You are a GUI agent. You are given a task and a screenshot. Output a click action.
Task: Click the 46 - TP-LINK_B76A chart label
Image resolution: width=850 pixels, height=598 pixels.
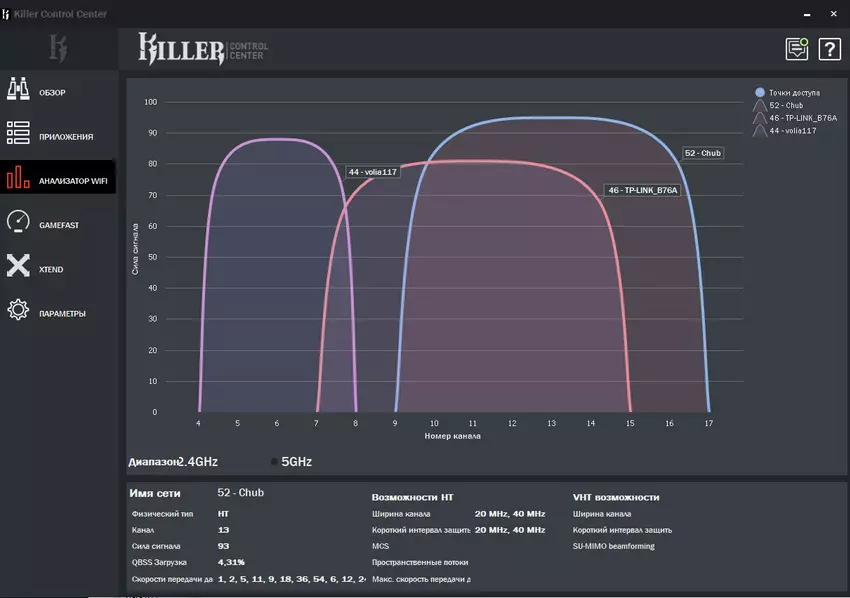click(643, 190)
